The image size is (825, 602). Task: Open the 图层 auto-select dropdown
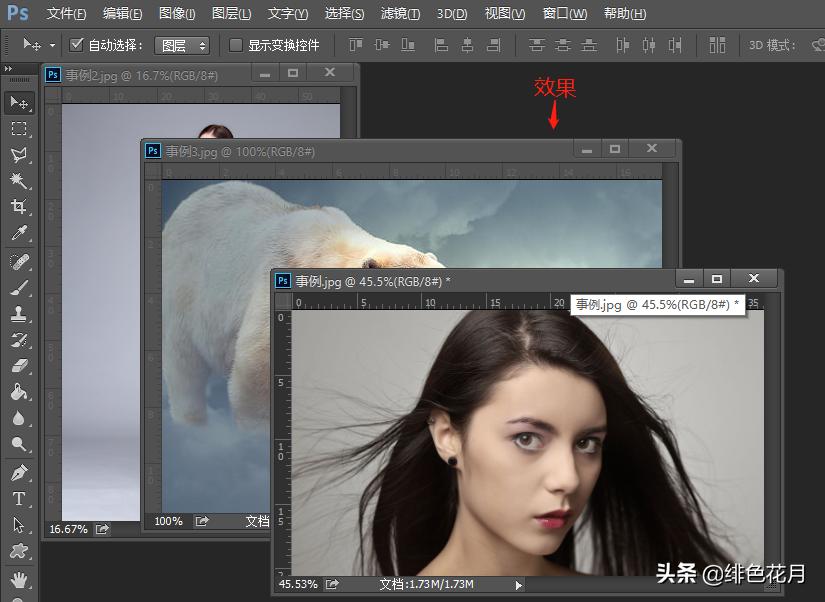[184, 45]
